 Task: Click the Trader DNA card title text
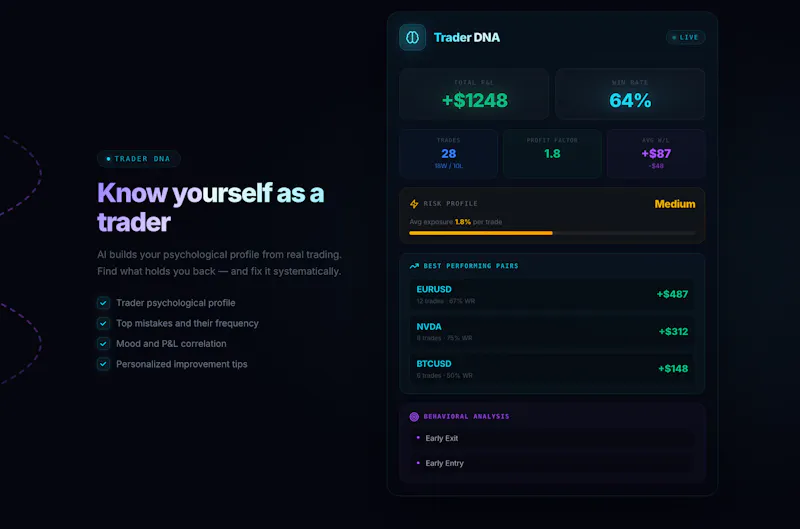(466, 38)
